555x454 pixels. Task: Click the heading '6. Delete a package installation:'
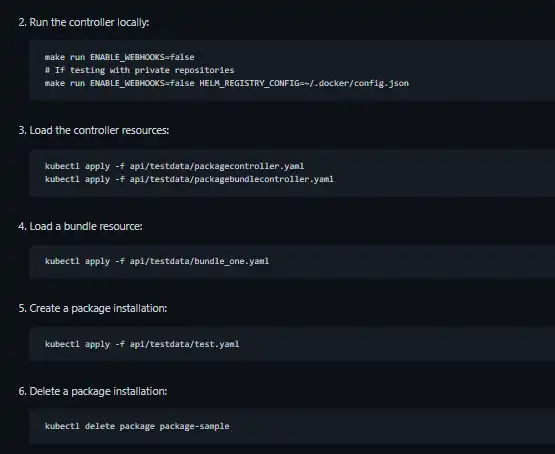tap(93, 391)
